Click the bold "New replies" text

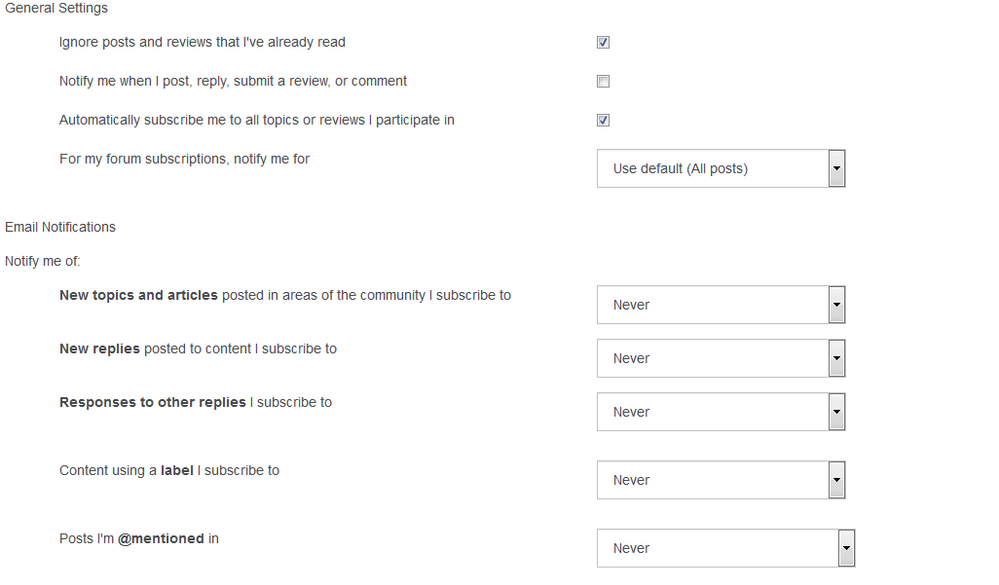(100, 349)
